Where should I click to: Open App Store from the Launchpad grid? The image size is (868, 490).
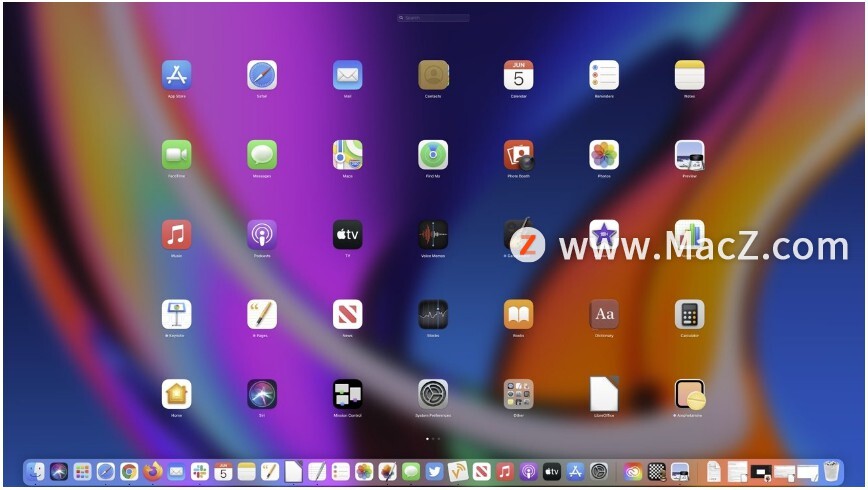(177, 75)
